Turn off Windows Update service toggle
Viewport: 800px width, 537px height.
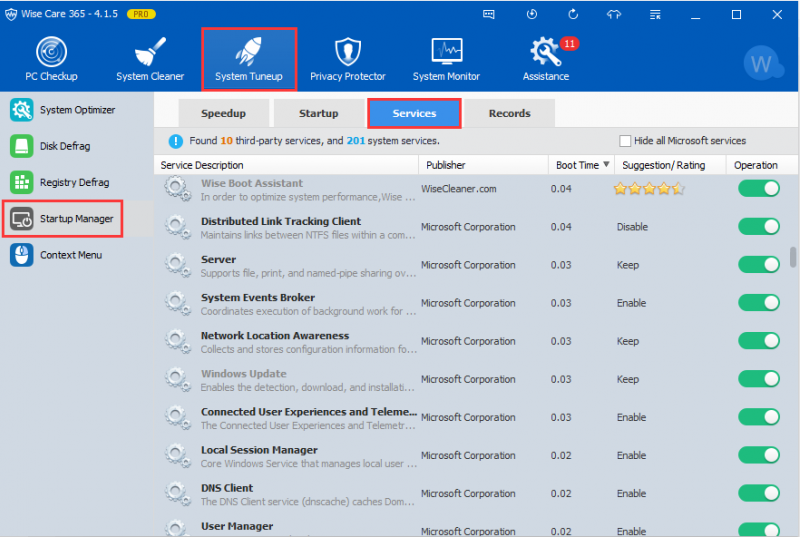coord(759,379)
